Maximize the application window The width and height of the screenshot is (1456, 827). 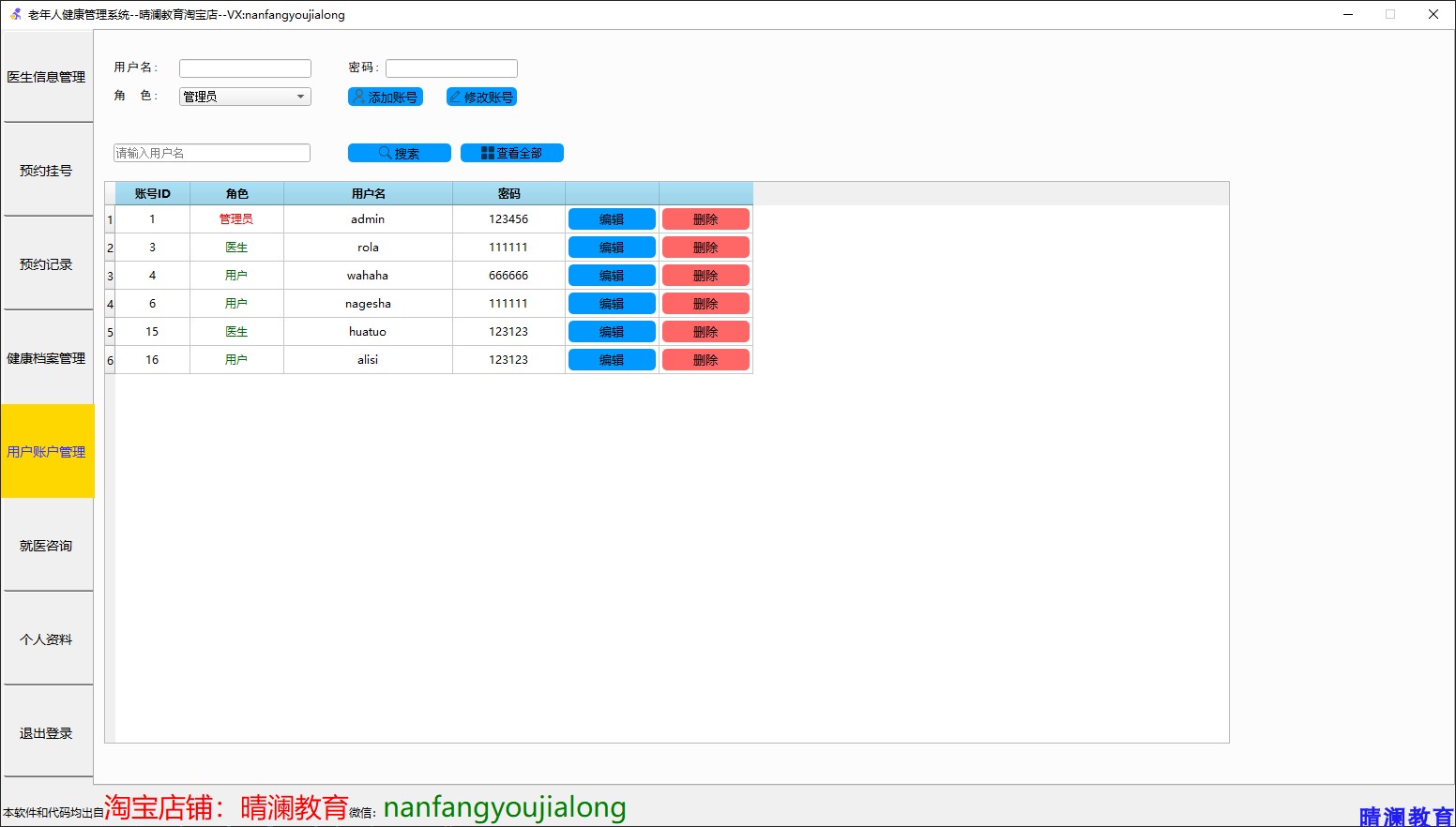[x=1390, y=14]
